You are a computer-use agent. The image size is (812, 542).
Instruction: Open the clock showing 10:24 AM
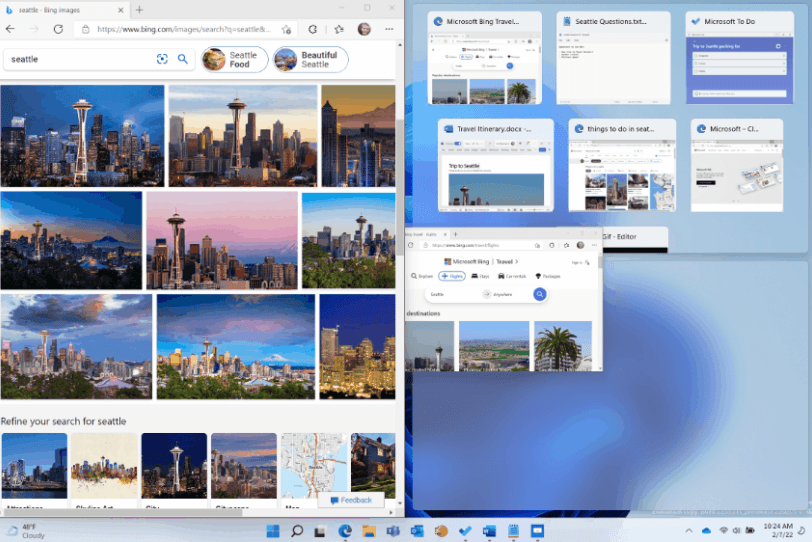778,531
